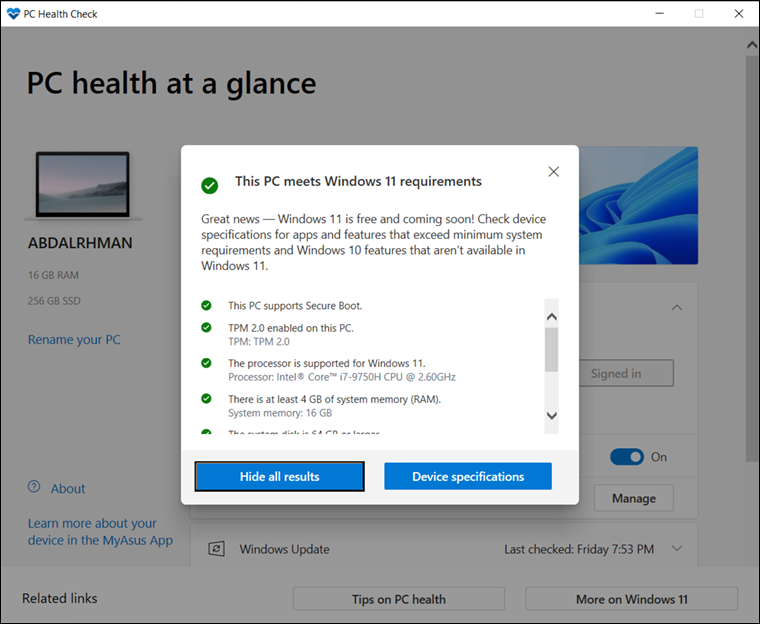Click the Signed in button

[x=625, y=373]
